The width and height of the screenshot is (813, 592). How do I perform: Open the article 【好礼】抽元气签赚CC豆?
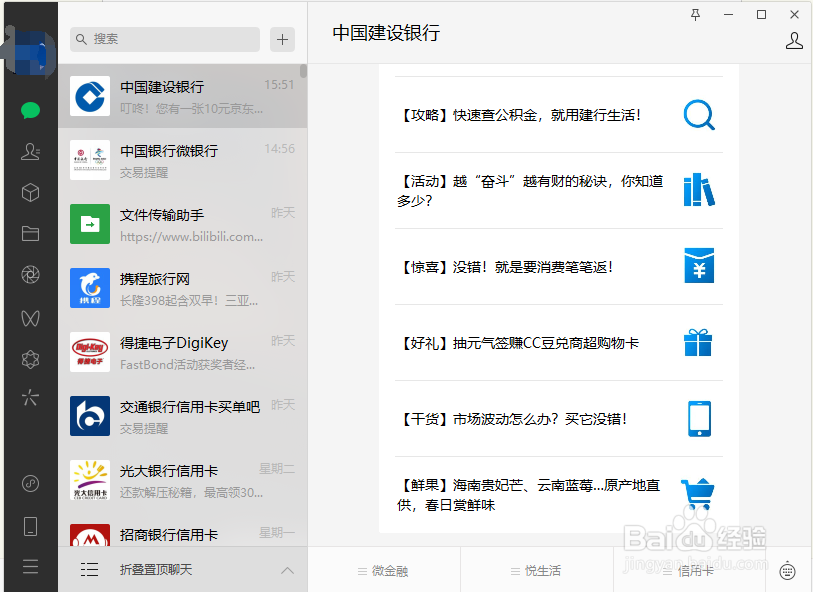(558, 343)
